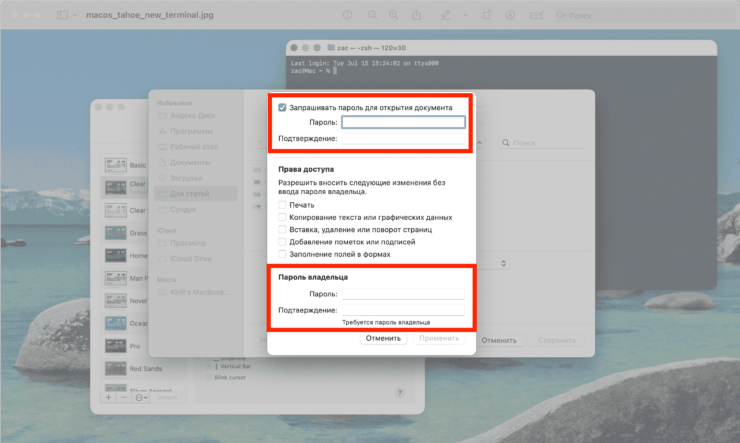Add a profile with the plus icon
The height and width of the screenshot is (443, 740).
click(108, 397)
